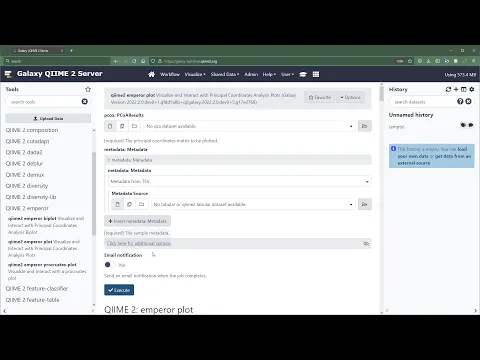Focus the search datasets input
Screen dimensions: 480x360
click(423, 102)
